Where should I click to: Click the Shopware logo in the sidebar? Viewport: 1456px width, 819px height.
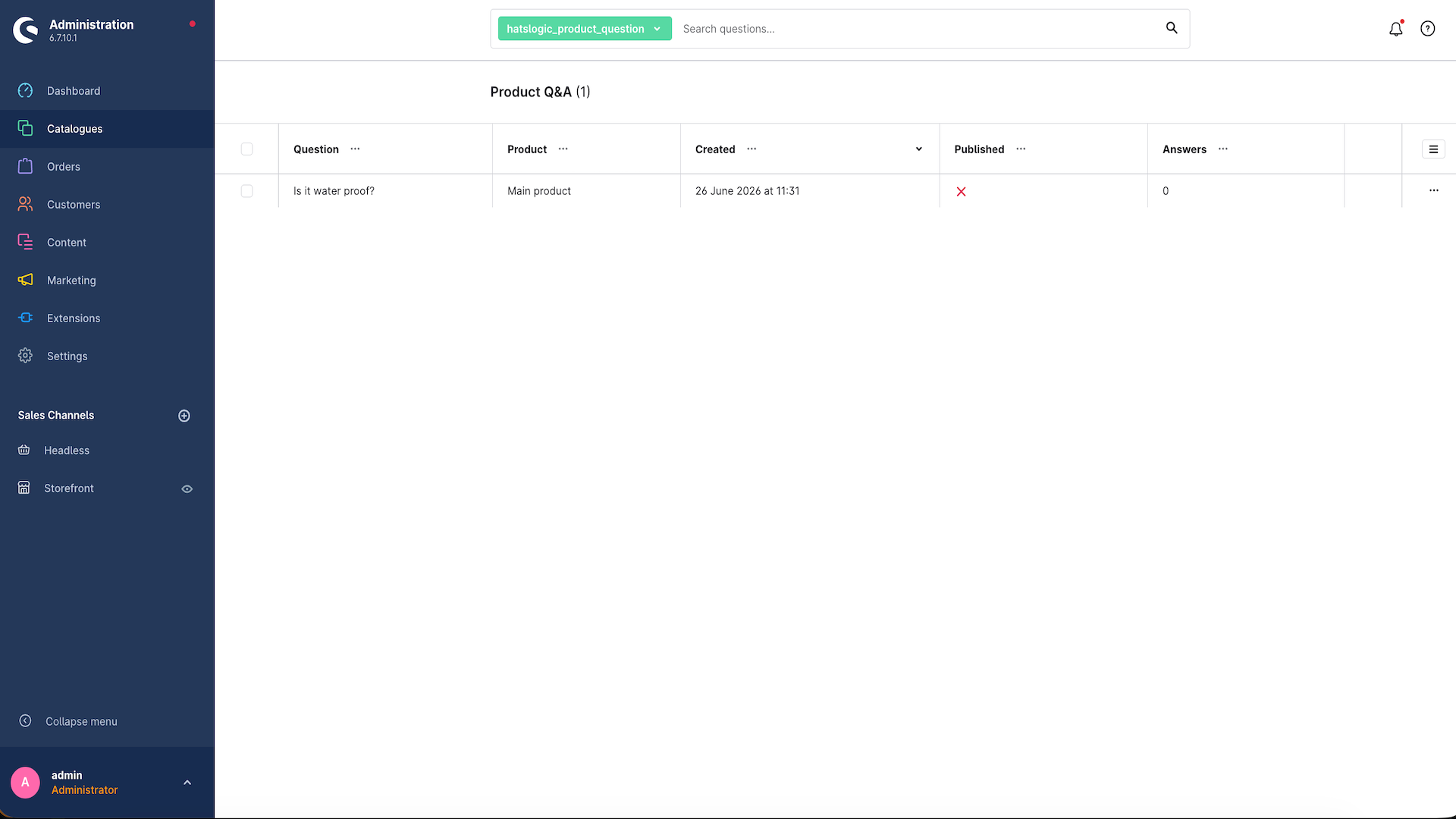(x=26, y=30)
